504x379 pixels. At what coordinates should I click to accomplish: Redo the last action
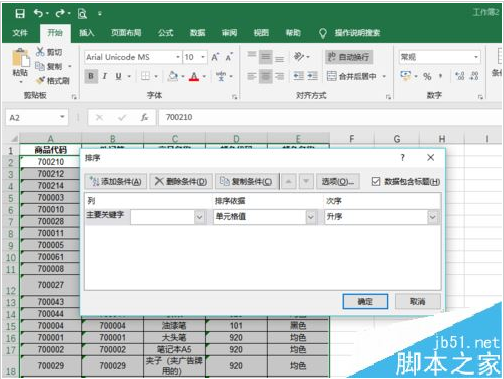tap(60, 13)
